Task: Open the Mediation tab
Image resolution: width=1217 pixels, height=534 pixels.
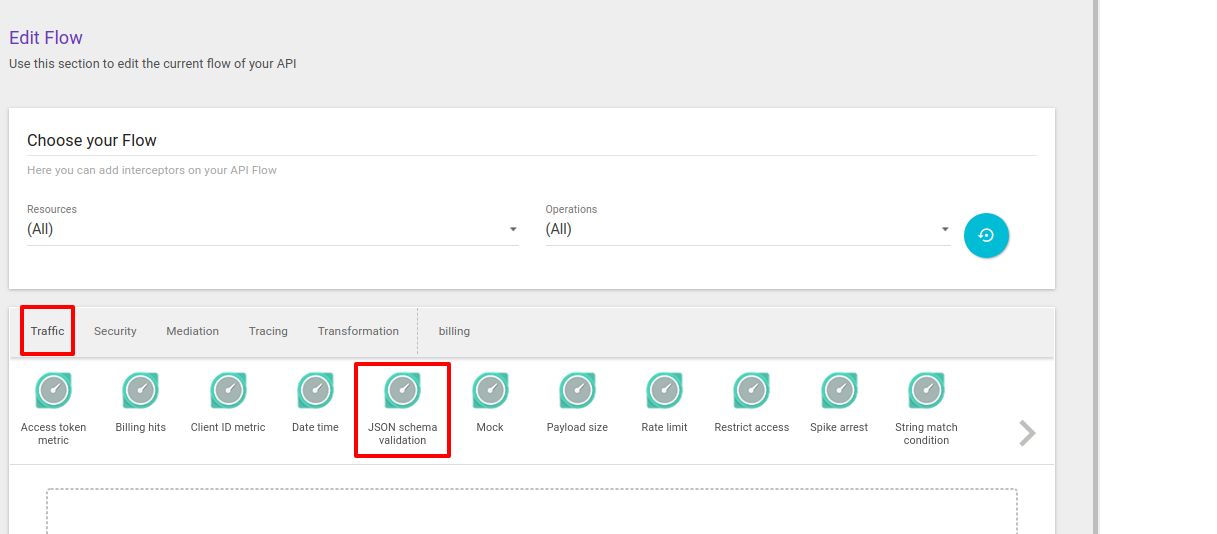Action: pyautogui.click(x=192, y=331)
